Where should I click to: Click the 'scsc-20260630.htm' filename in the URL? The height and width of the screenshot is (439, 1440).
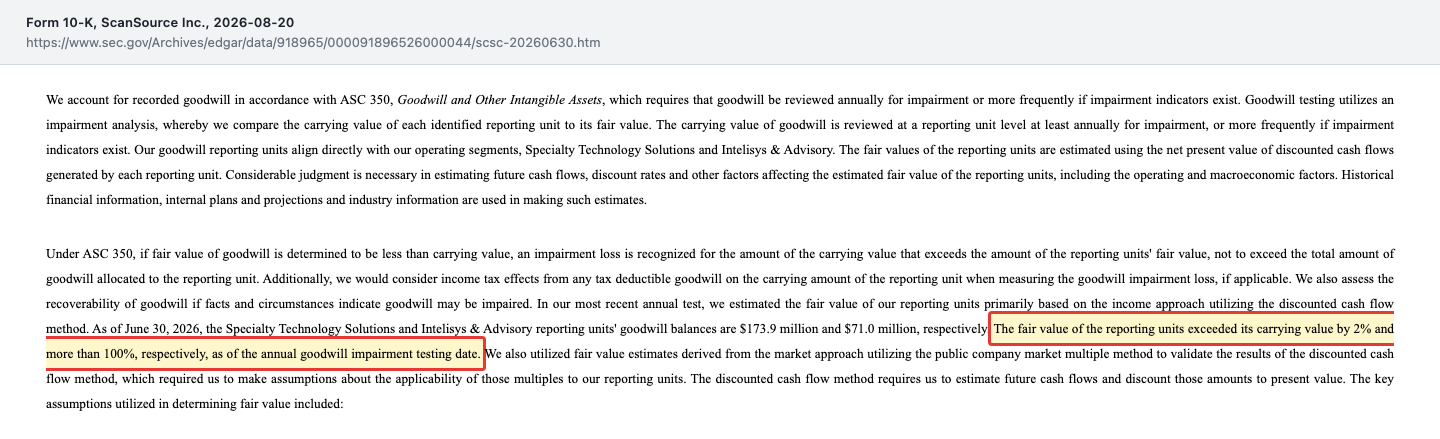(540, 43)
